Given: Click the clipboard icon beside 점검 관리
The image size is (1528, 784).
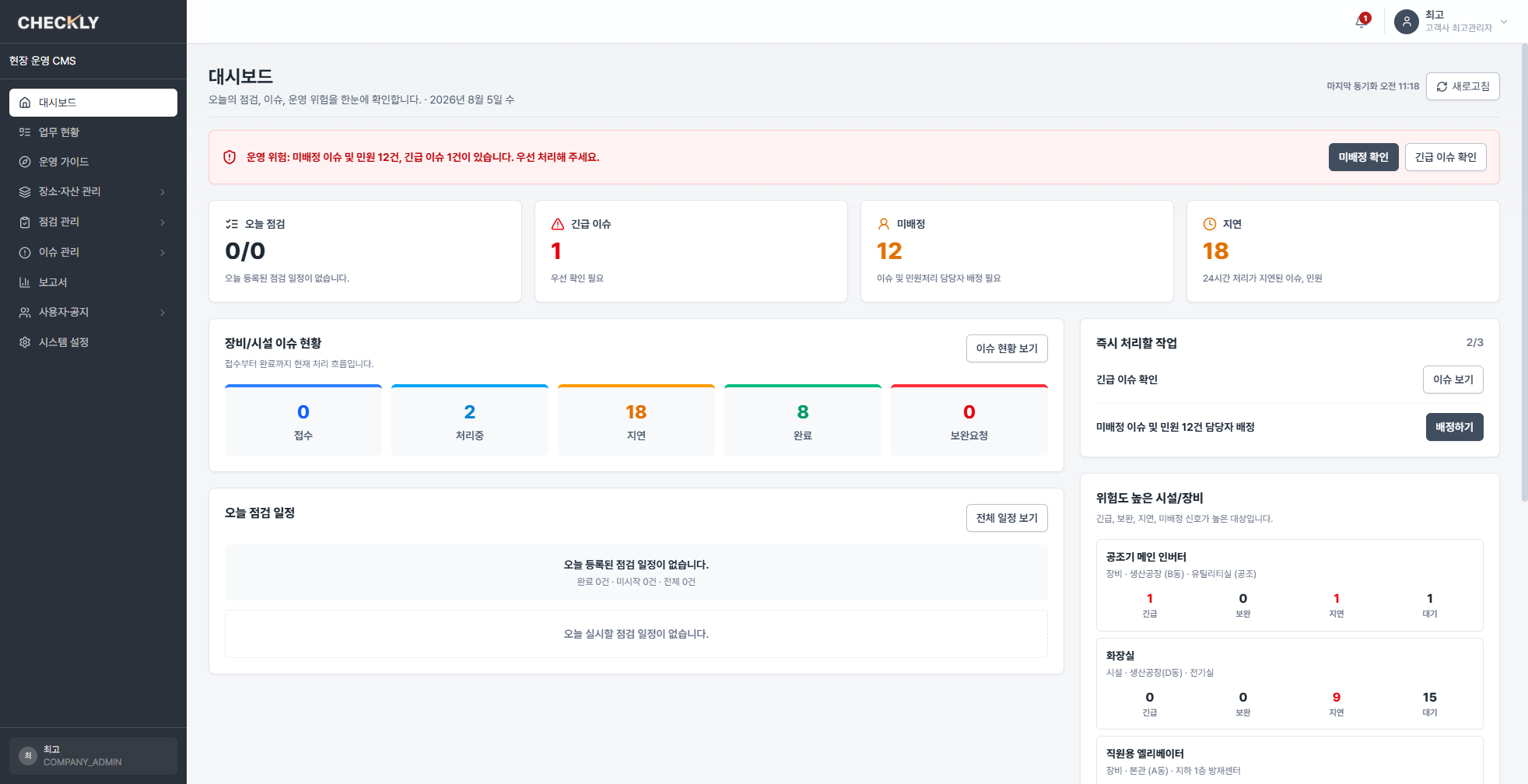Looking at the screenshot, I should point(25,222).
